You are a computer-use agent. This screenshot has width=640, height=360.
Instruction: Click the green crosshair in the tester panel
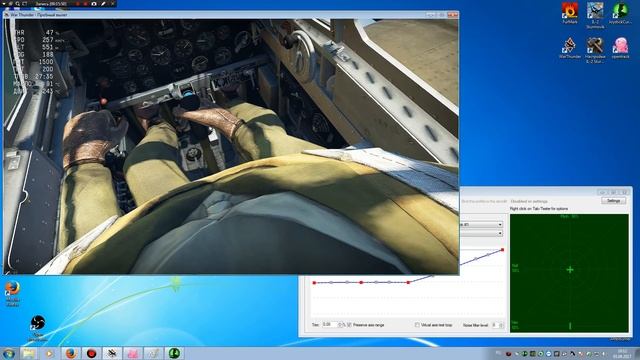[570, 269]
